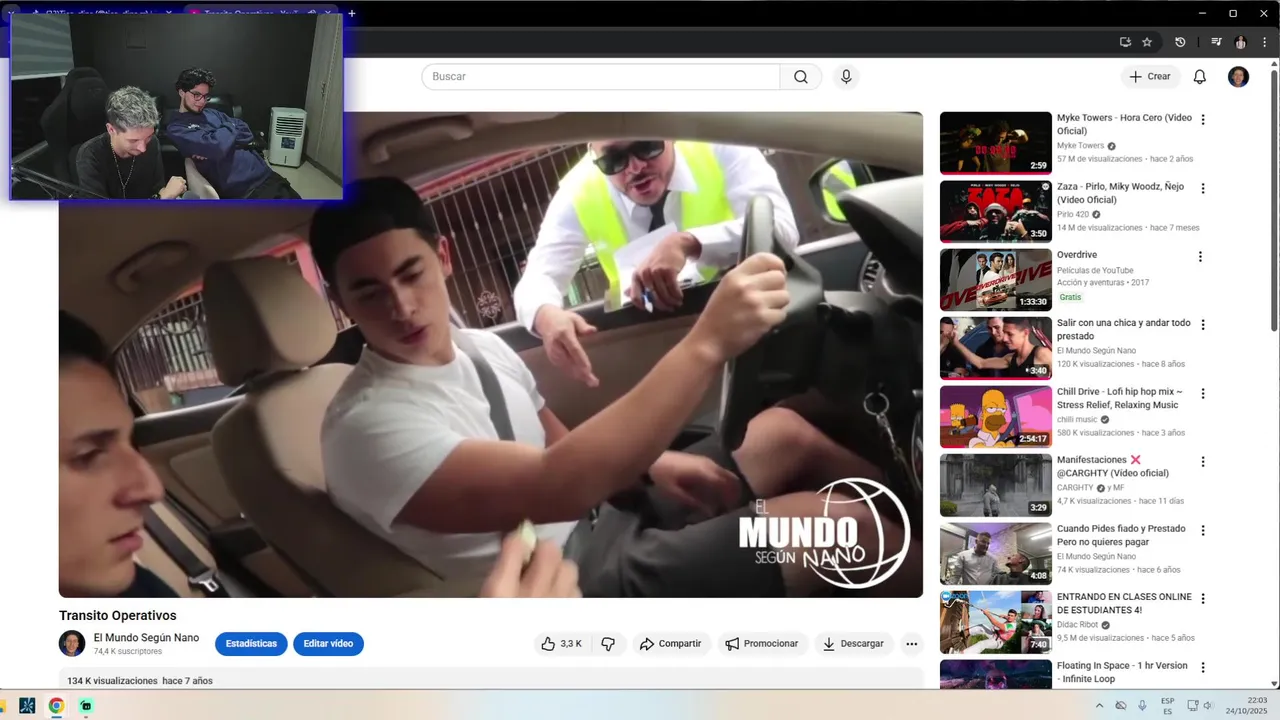Download the video with Descargar

(853, 644)
